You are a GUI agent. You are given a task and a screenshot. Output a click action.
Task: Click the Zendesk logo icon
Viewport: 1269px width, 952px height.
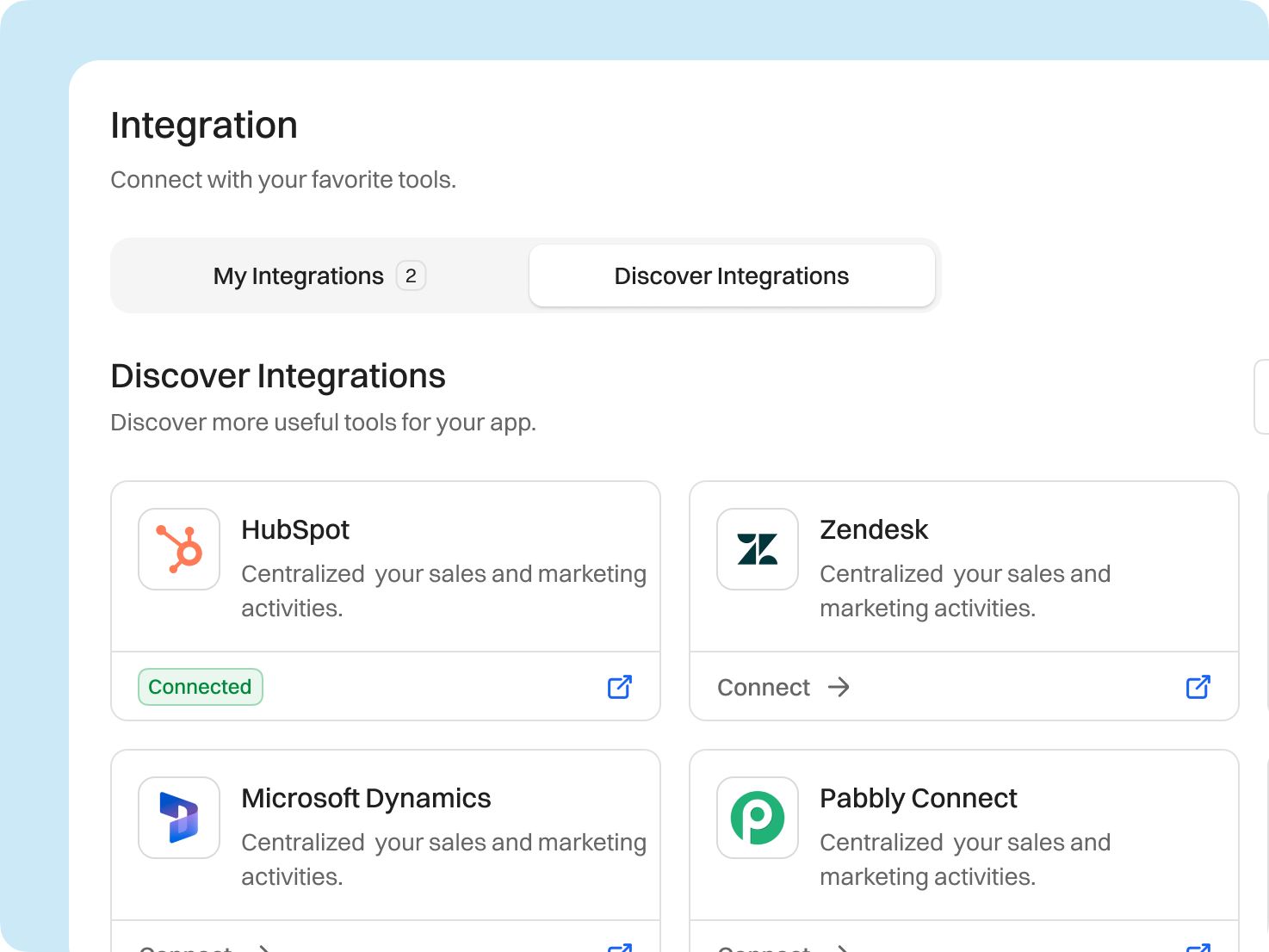click(757, 549)
